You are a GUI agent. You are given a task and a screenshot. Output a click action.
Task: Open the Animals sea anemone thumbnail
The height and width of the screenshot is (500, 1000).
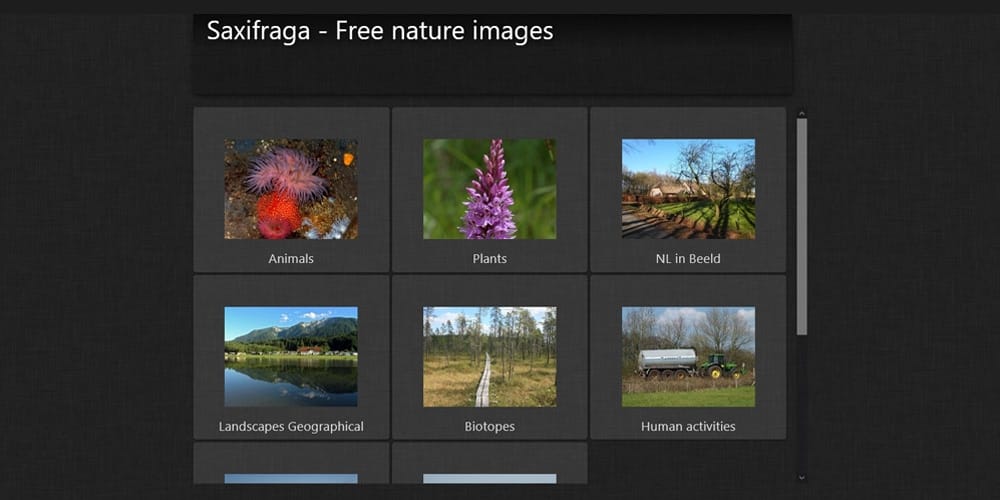(291, 189)
